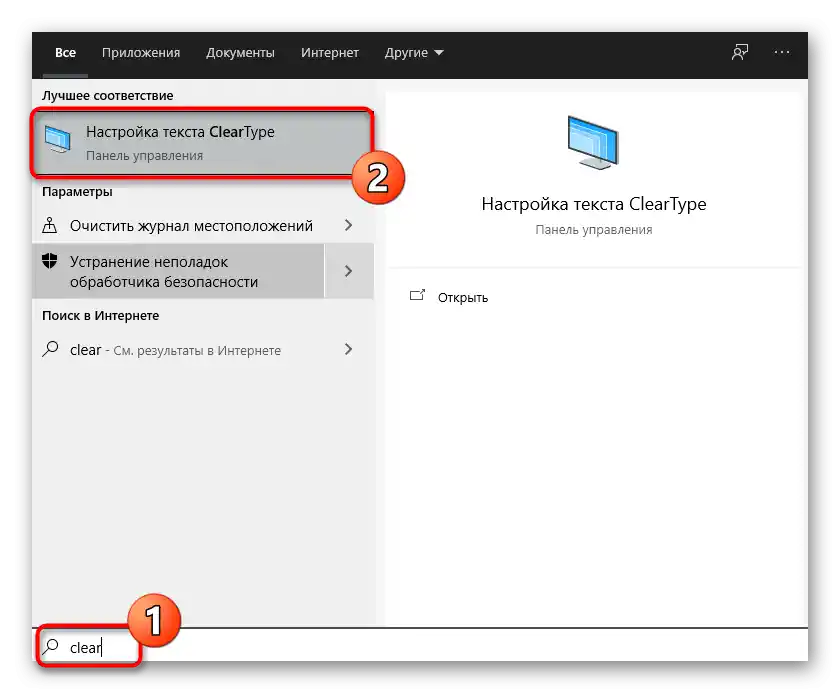
Task: Click the Открыть open icon
Action: (x=417, y=295)
